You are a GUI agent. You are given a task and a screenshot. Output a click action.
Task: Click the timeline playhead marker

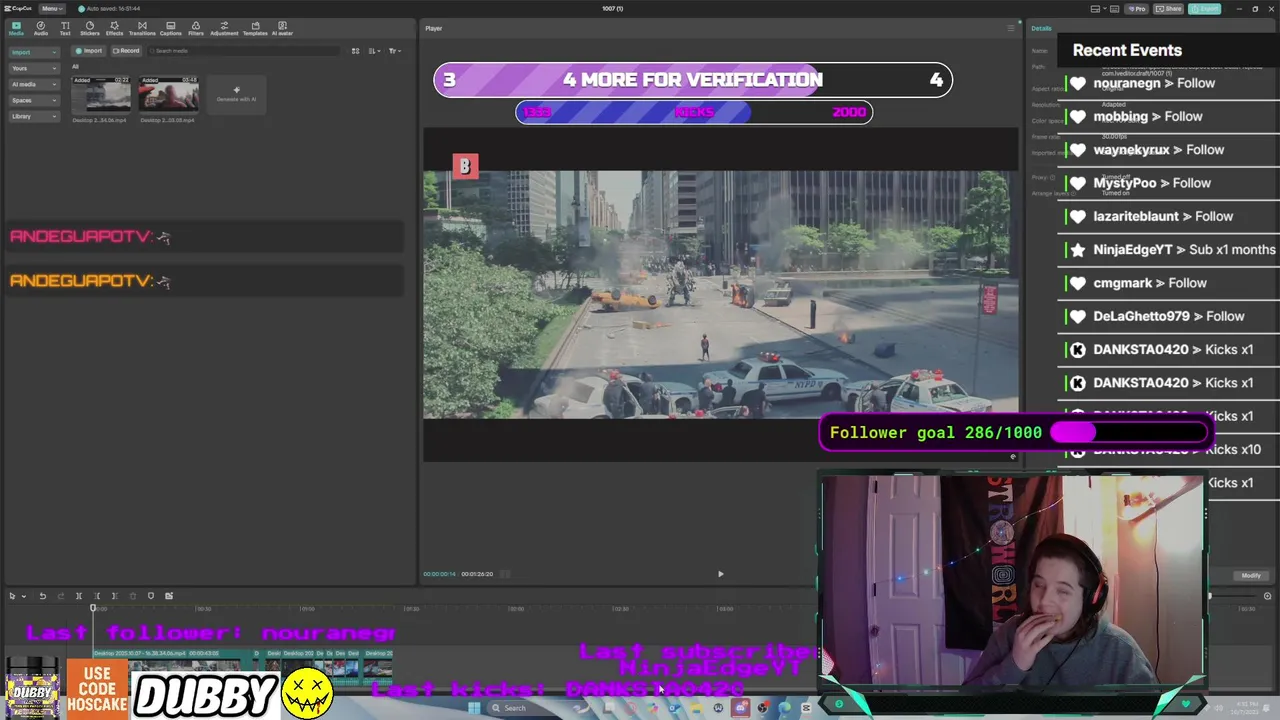pyautogui.click(x=93, y=608)
